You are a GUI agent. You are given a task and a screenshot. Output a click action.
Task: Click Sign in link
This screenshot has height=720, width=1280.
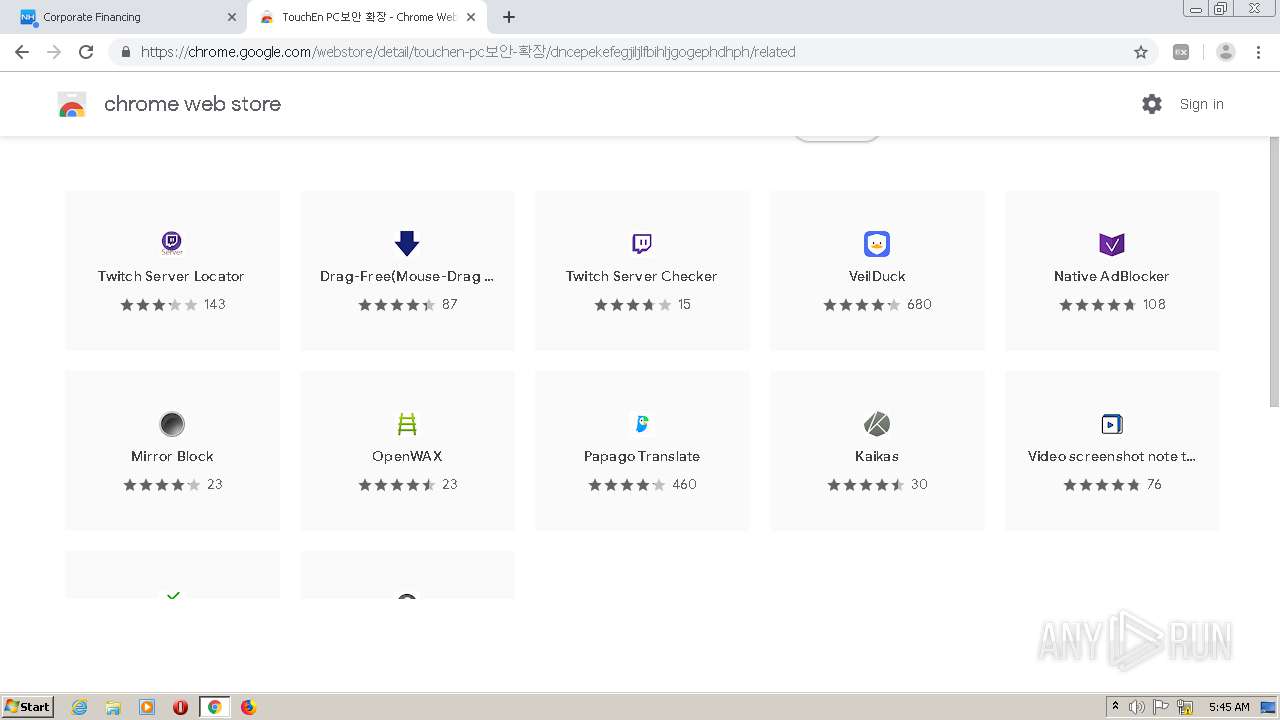[1201, 104]
